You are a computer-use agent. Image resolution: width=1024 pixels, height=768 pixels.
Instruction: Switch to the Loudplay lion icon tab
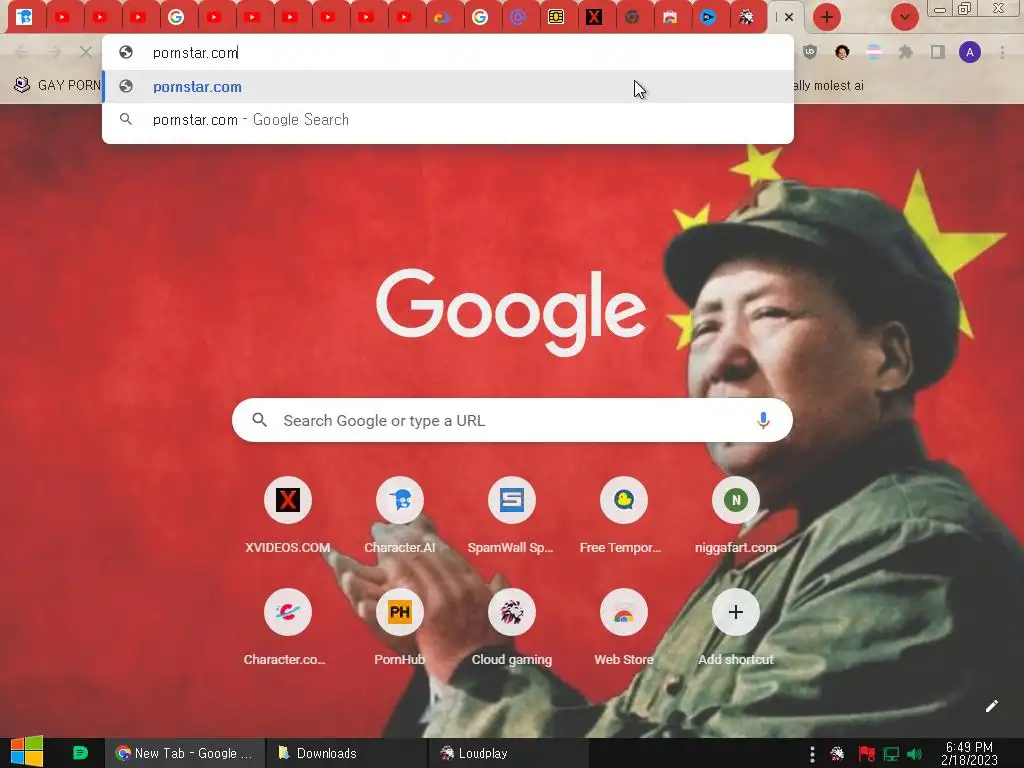pos(746,17)
